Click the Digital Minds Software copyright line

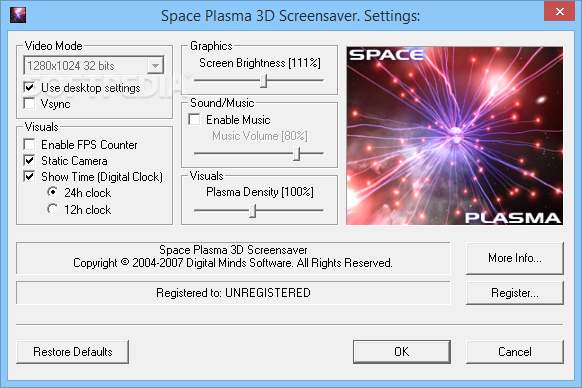pyautogui.click(x=233, y=263)
